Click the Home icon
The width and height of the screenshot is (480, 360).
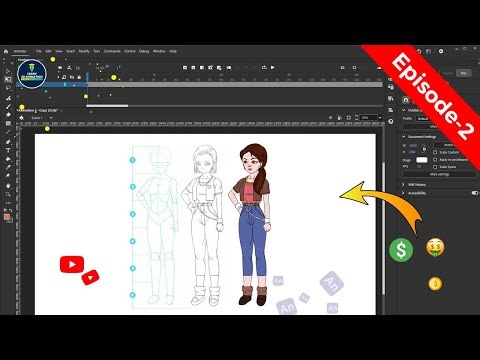pos(6,51)
